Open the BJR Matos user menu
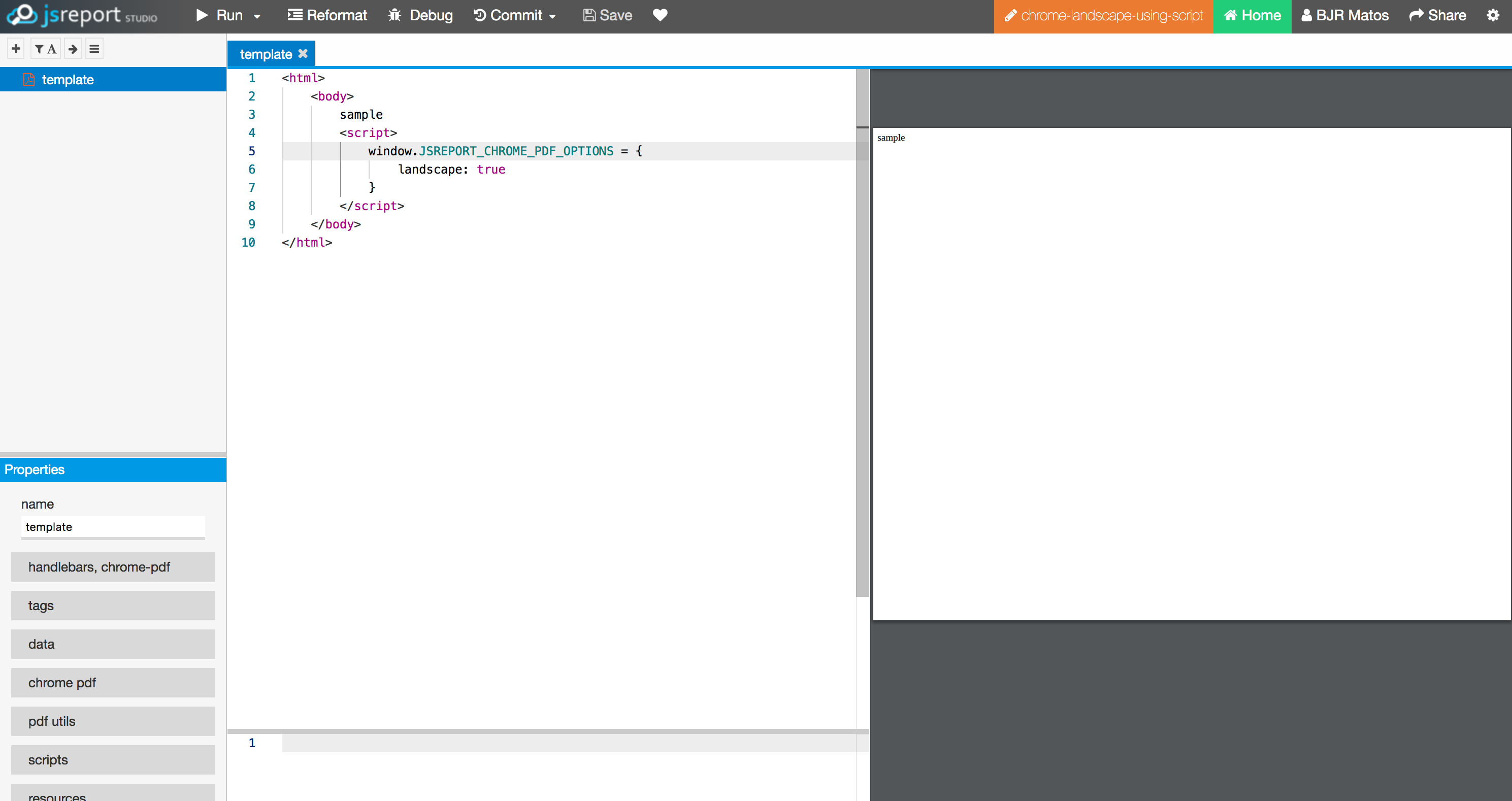 pos(1344,15)
